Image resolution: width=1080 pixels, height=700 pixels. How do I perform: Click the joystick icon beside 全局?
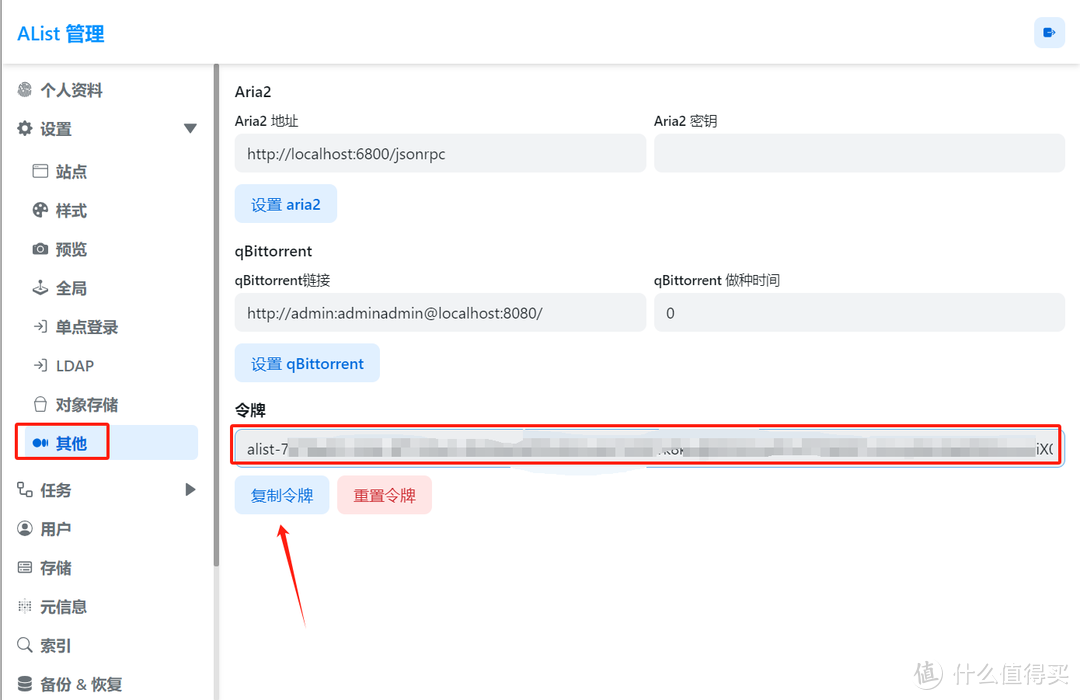tap(41, 288)
